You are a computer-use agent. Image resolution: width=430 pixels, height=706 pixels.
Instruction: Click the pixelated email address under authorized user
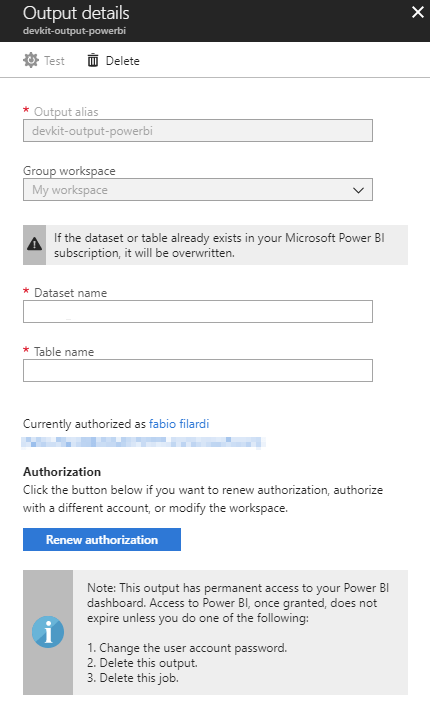pyautogui.click(x=143, y=443)
